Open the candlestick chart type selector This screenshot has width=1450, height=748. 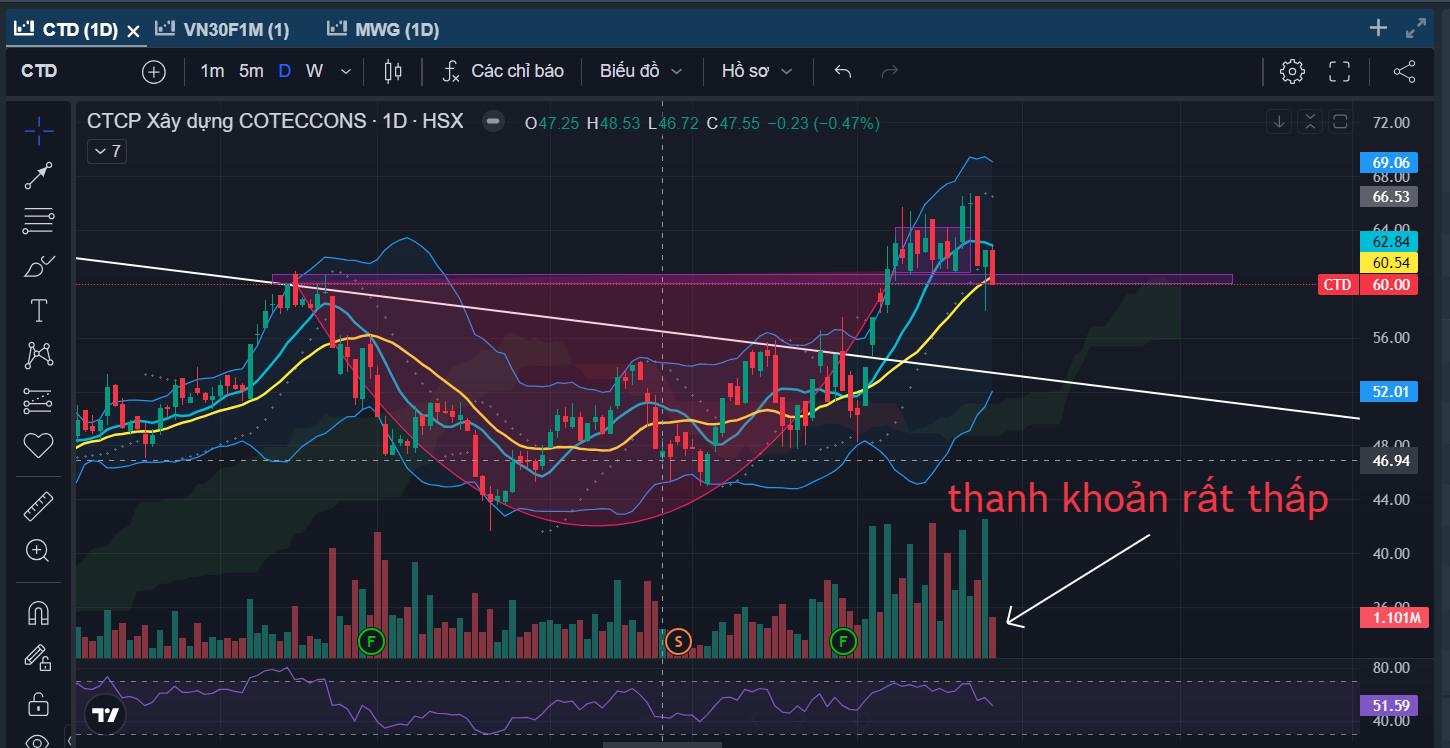[x=393, y=71]
